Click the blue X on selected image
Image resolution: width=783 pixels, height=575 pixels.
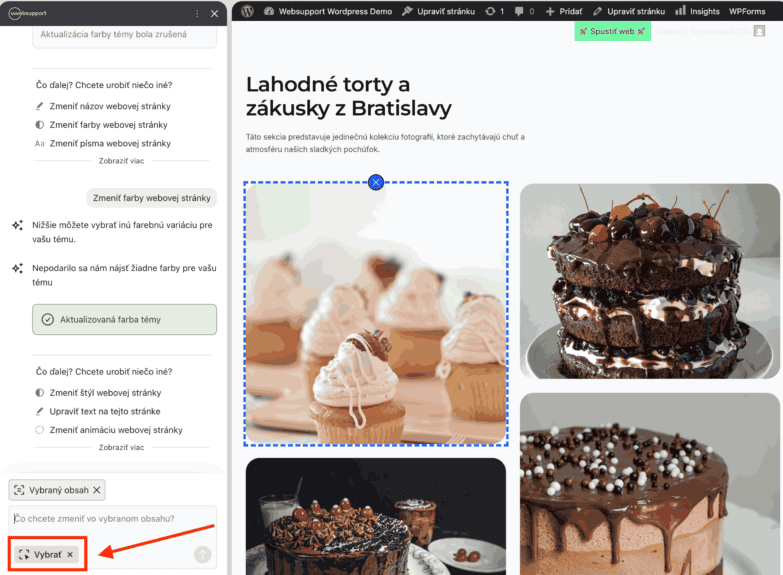coord(376,182)
